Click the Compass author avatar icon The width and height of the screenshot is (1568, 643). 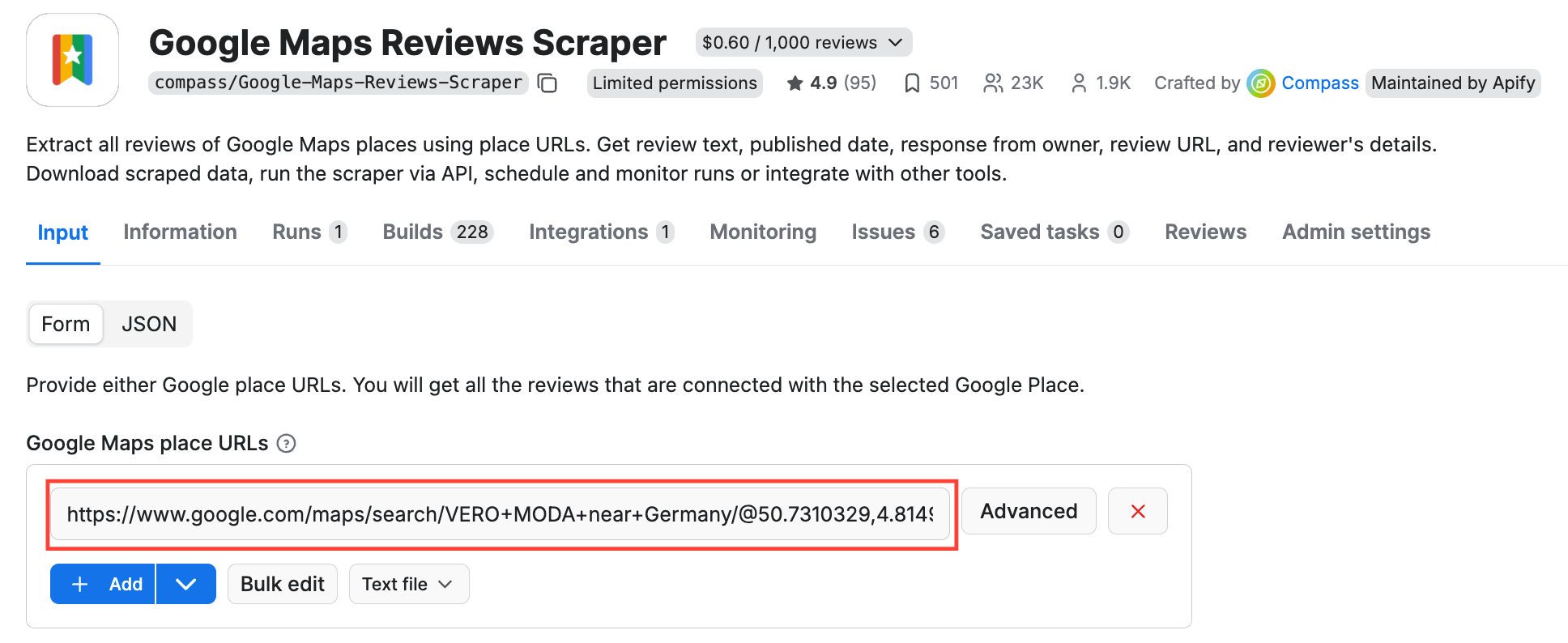(x=1261, y=83)
